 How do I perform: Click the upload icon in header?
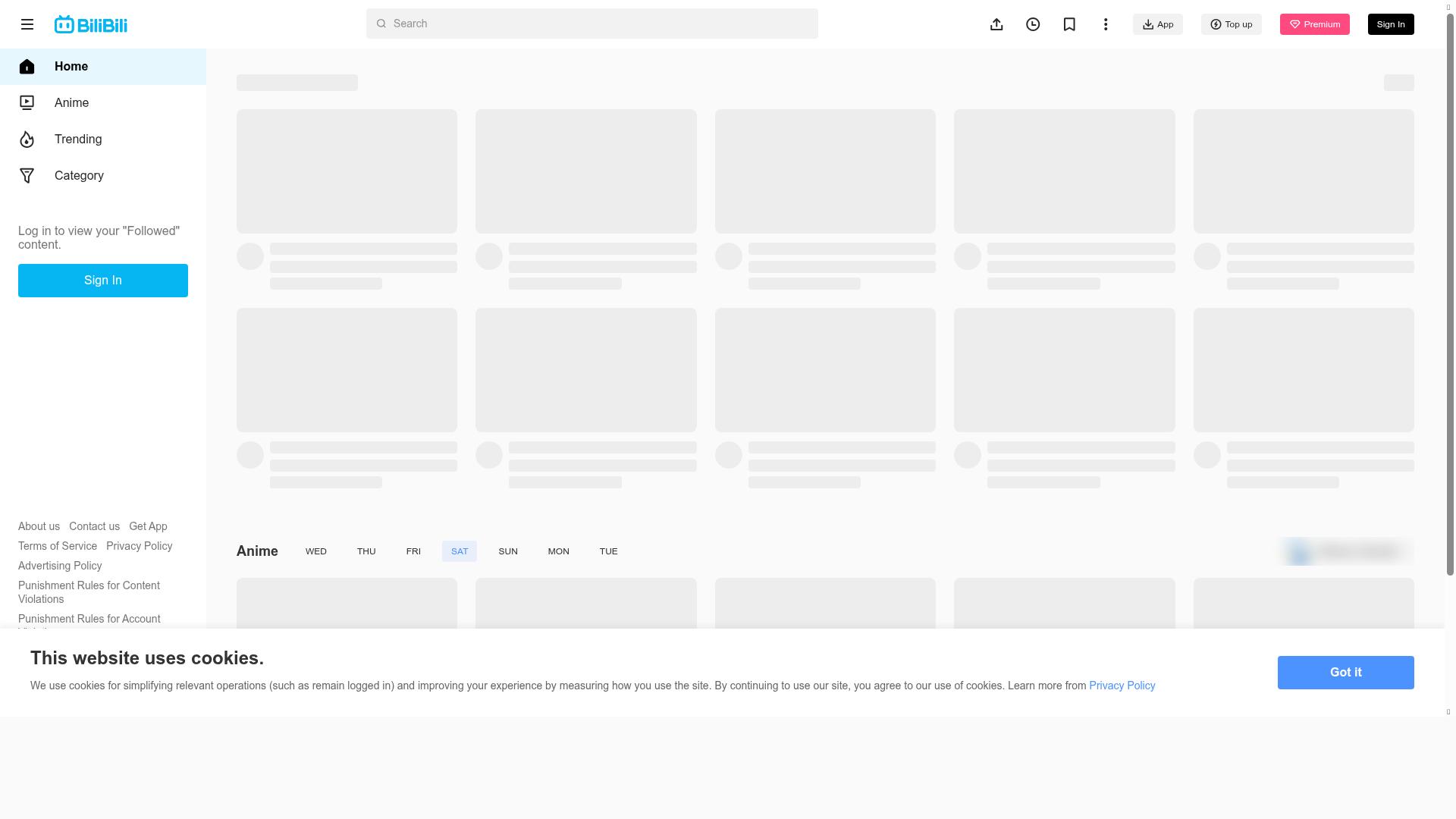tap(996, 24)
